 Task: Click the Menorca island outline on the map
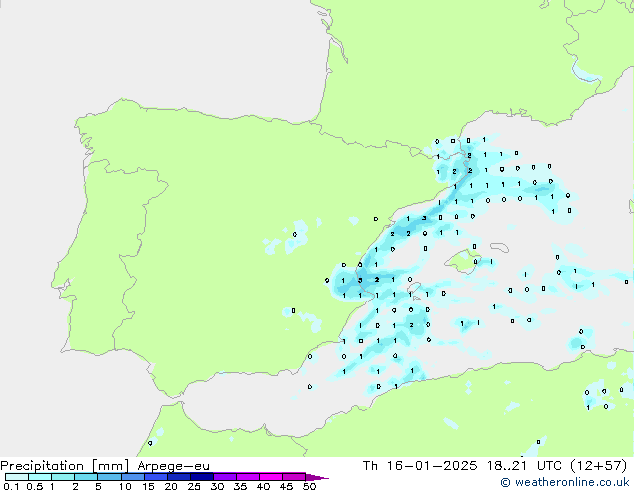(x=499, y=247)
